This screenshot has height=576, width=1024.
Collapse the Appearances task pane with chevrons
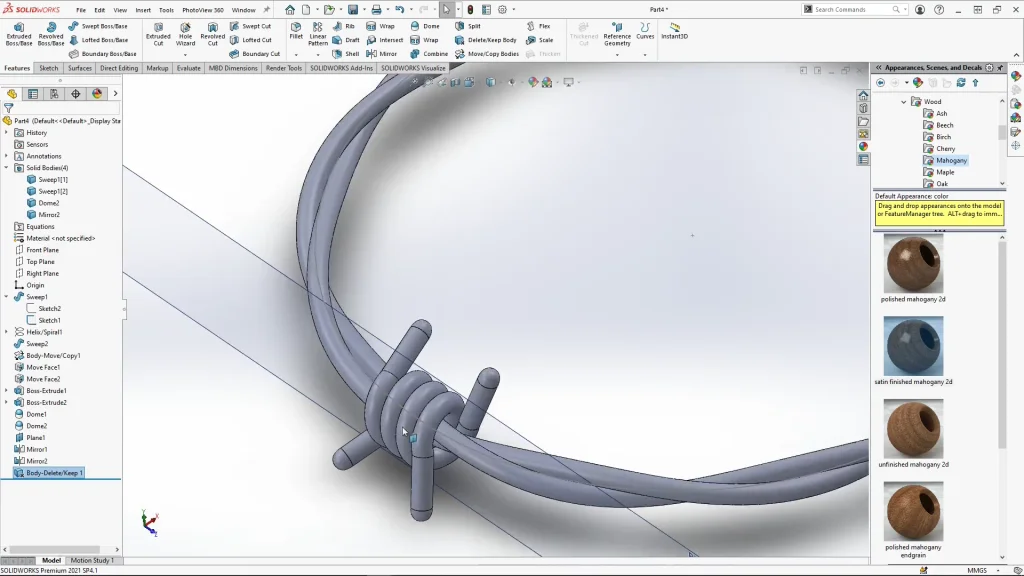[x=878, y=68]
